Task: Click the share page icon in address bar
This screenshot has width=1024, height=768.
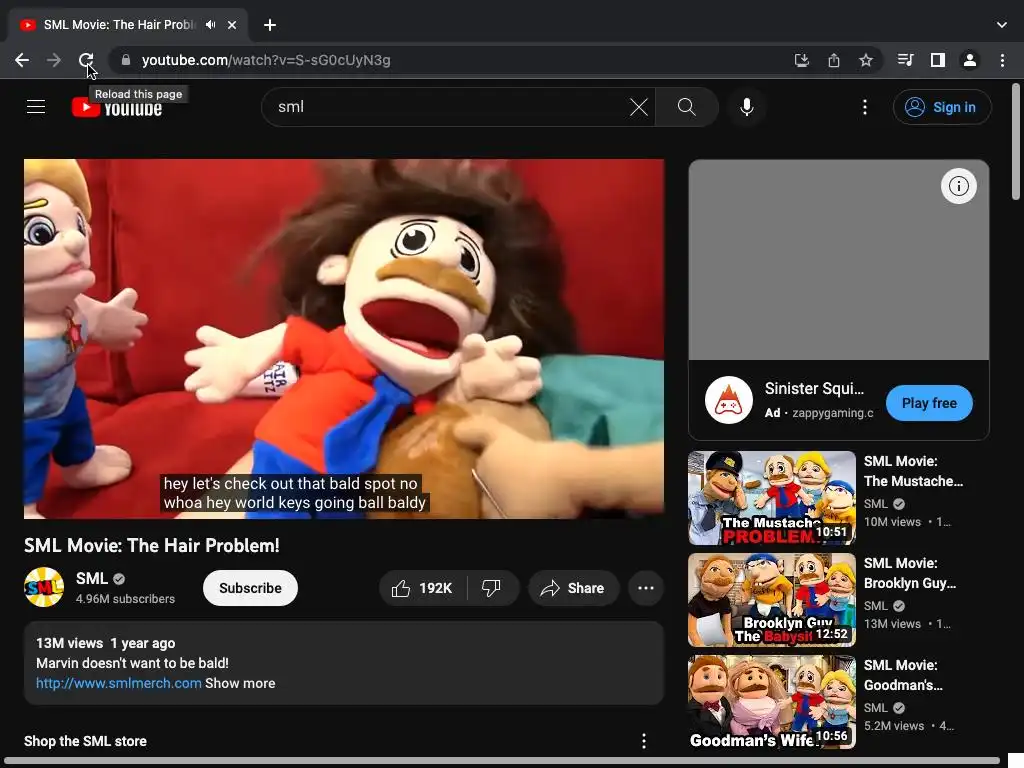Action: point(834,60)
